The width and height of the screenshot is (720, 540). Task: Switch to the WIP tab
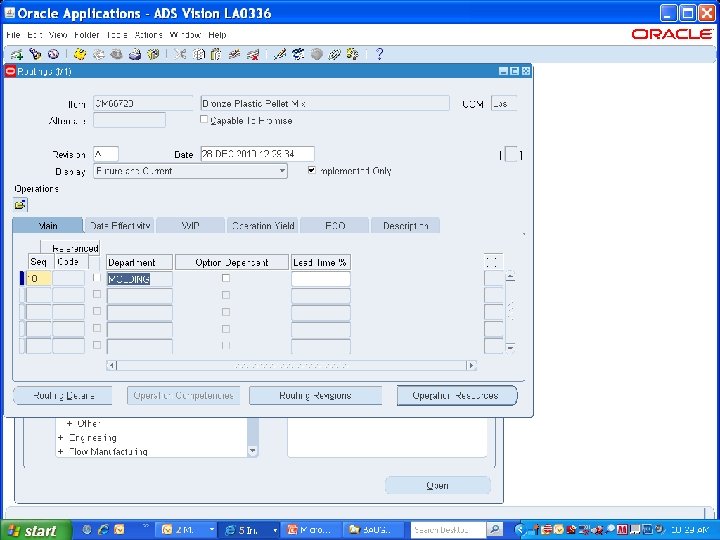click(x=191, y=225)
